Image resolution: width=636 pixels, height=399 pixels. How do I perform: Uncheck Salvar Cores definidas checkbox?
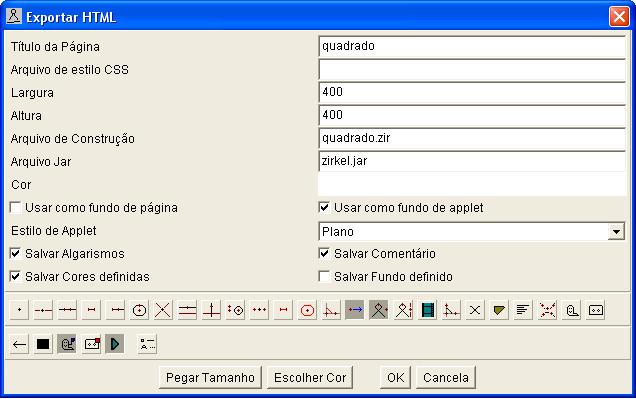coord(15,277)
